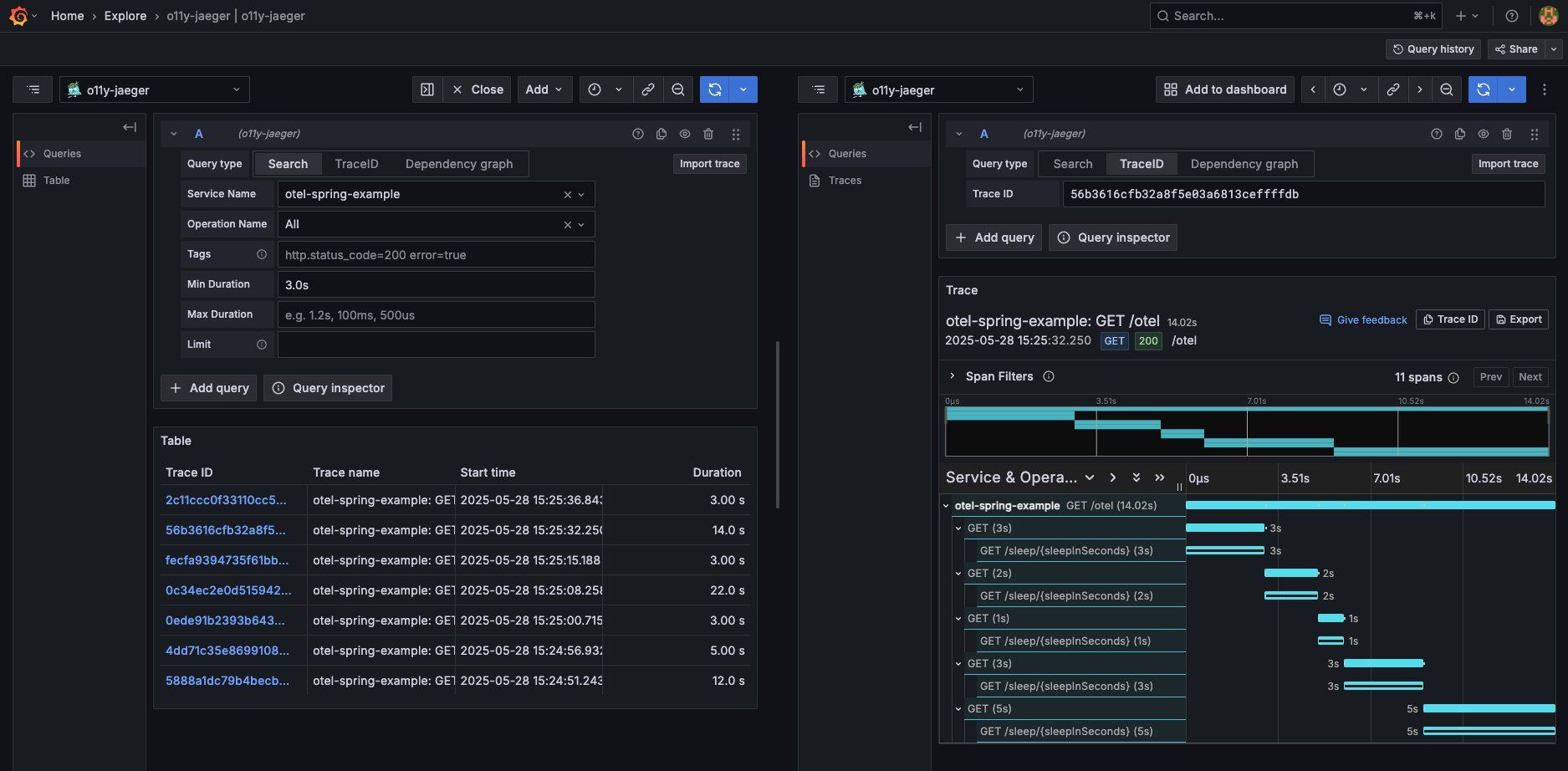Open left pane o11y-jaeger datasource picker

pyautogui.click(x=155, y=89)
